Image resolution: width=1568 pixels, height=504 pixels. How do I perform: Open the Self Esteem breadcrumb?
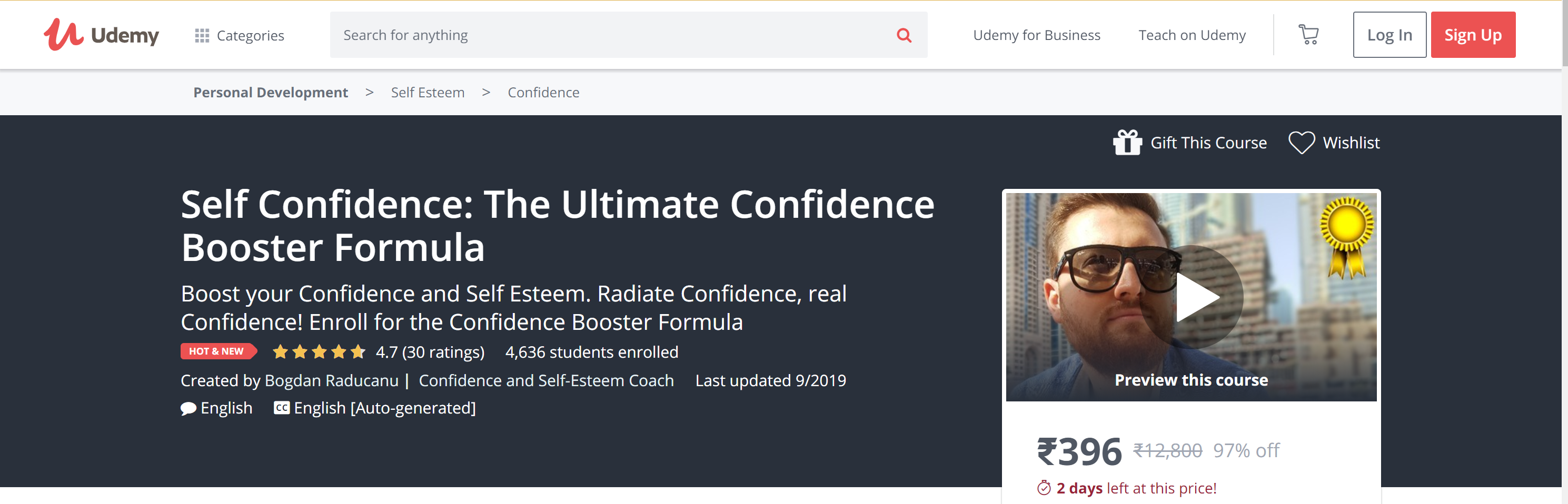[428, 93]
